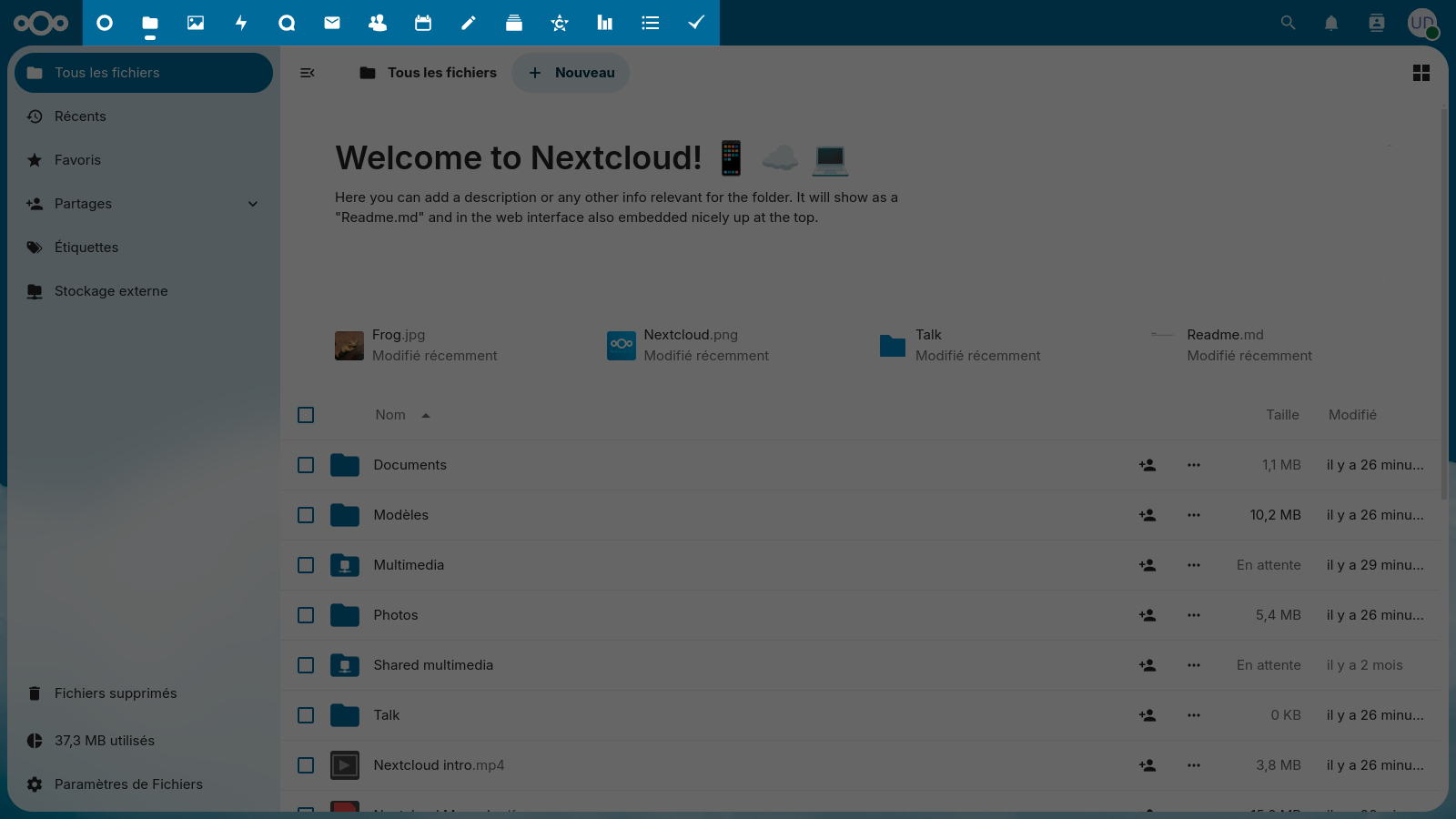Image resolution: width=1456 pixels, height=819 pixels.
Task: Open the Mail app icon
Action: (x=332, y=23)
